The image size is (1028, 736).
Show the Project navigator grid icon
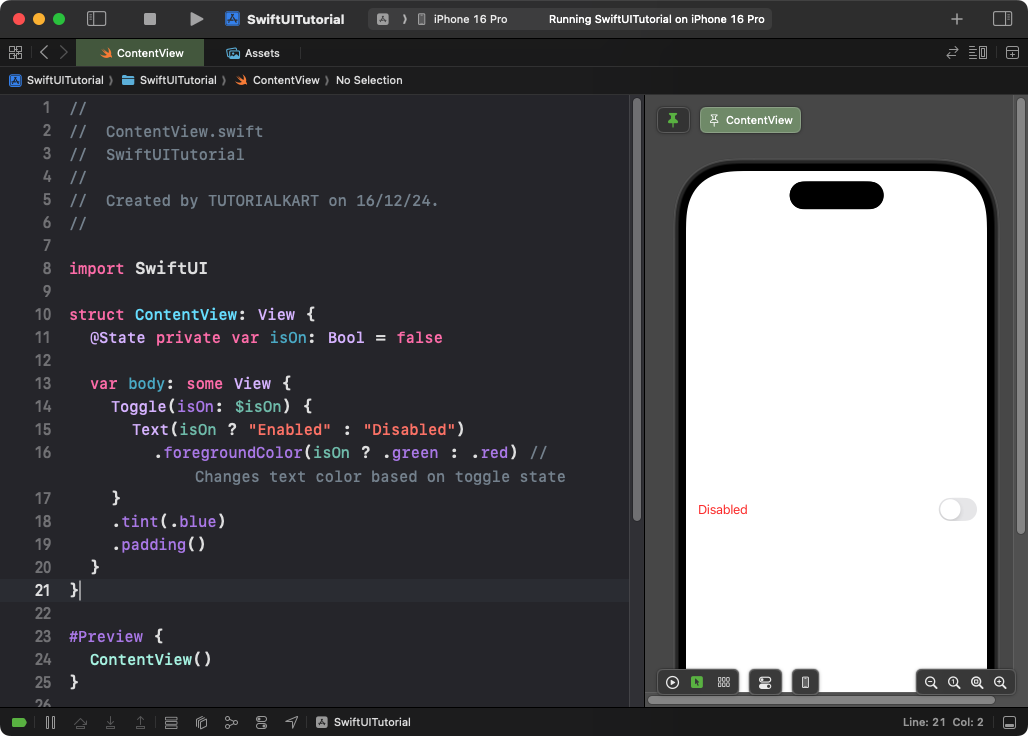(15, 52)
